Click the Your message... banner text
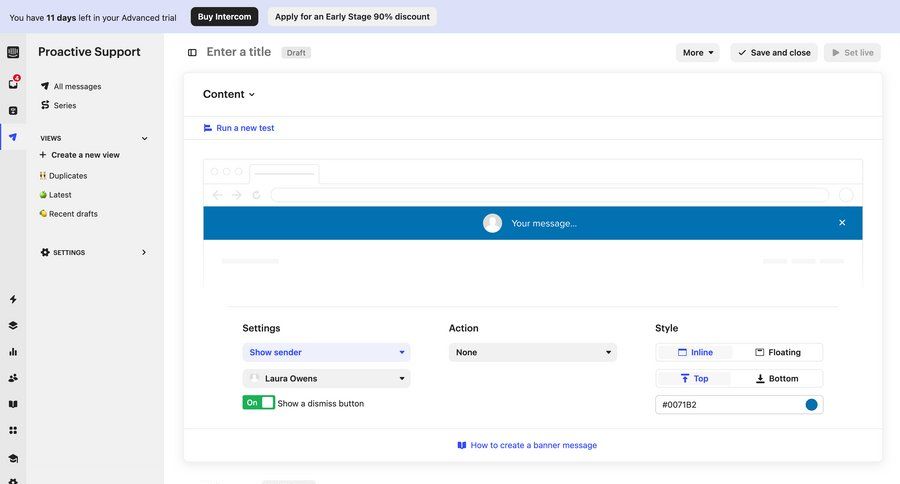The width and height of the screenshot is (900, 484). [x=544, y=223]
